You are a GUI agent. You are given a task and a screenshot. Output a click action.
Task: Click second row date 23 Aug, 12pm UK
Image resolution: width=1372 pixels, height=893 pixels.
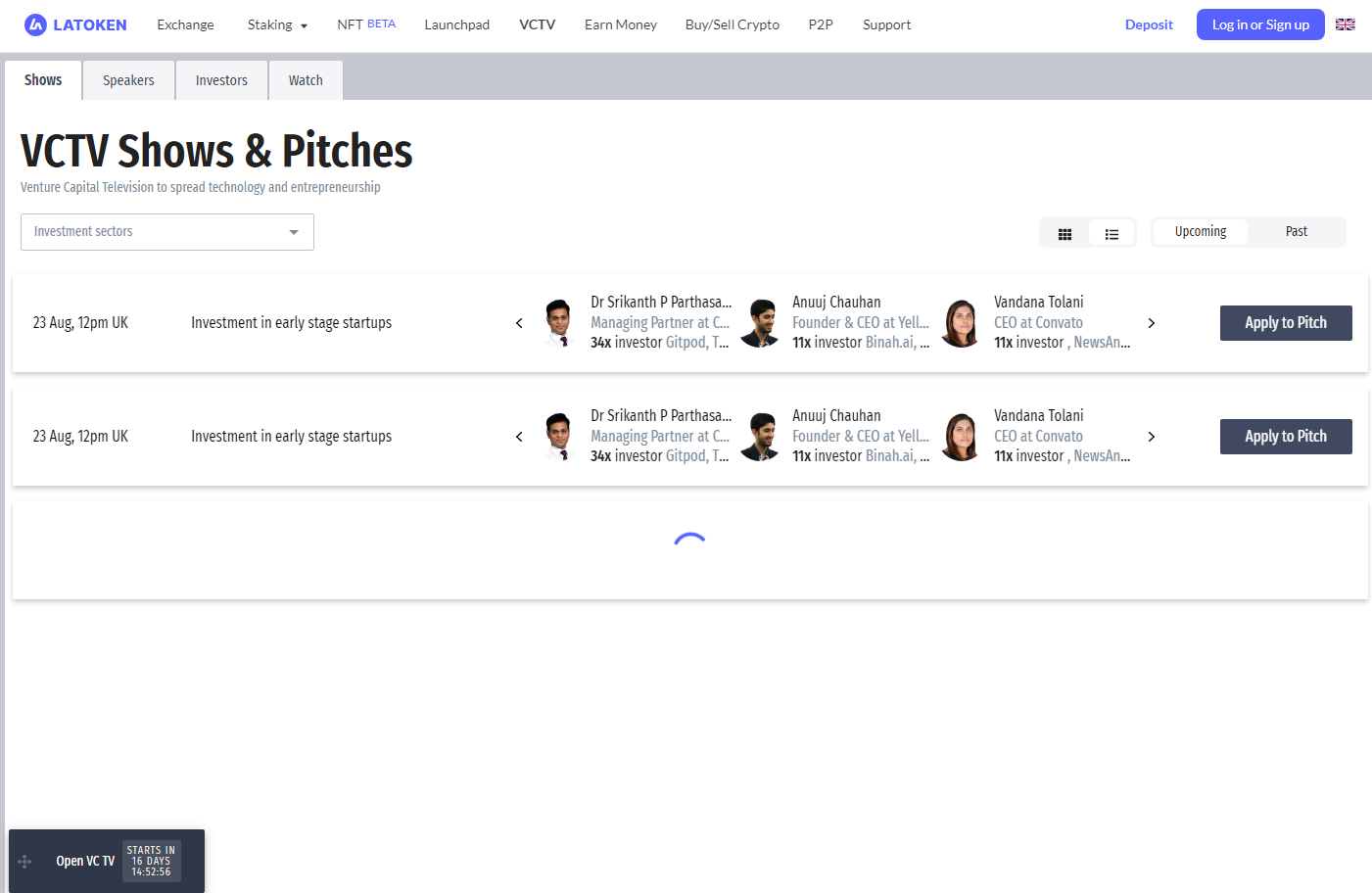pyautogui.click(x=80, y=437)
